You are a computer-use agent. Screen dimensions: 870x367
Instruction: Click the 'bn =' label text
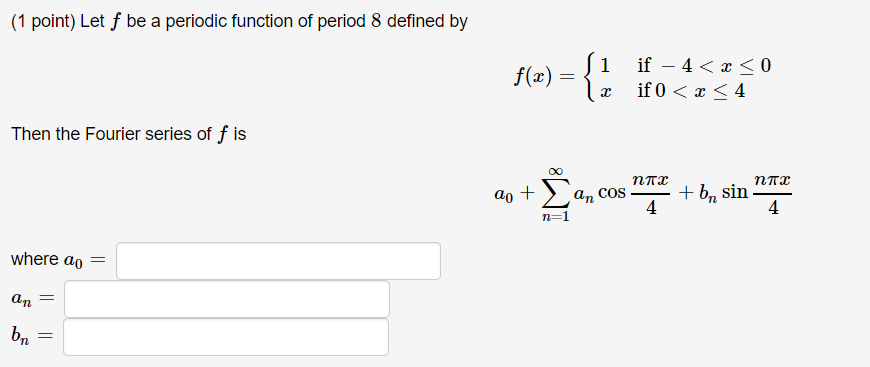31,336
